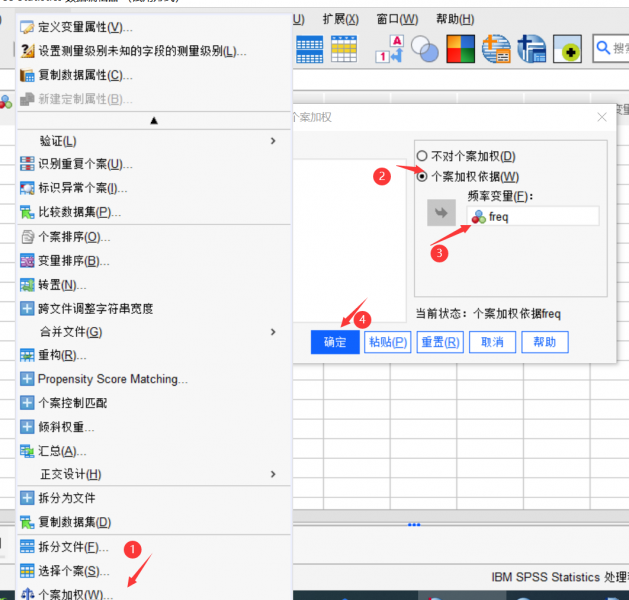This screenshot has width=629, height=600.
Task: Click the blue data grid toolbar icon
Action: pos(309,49)
